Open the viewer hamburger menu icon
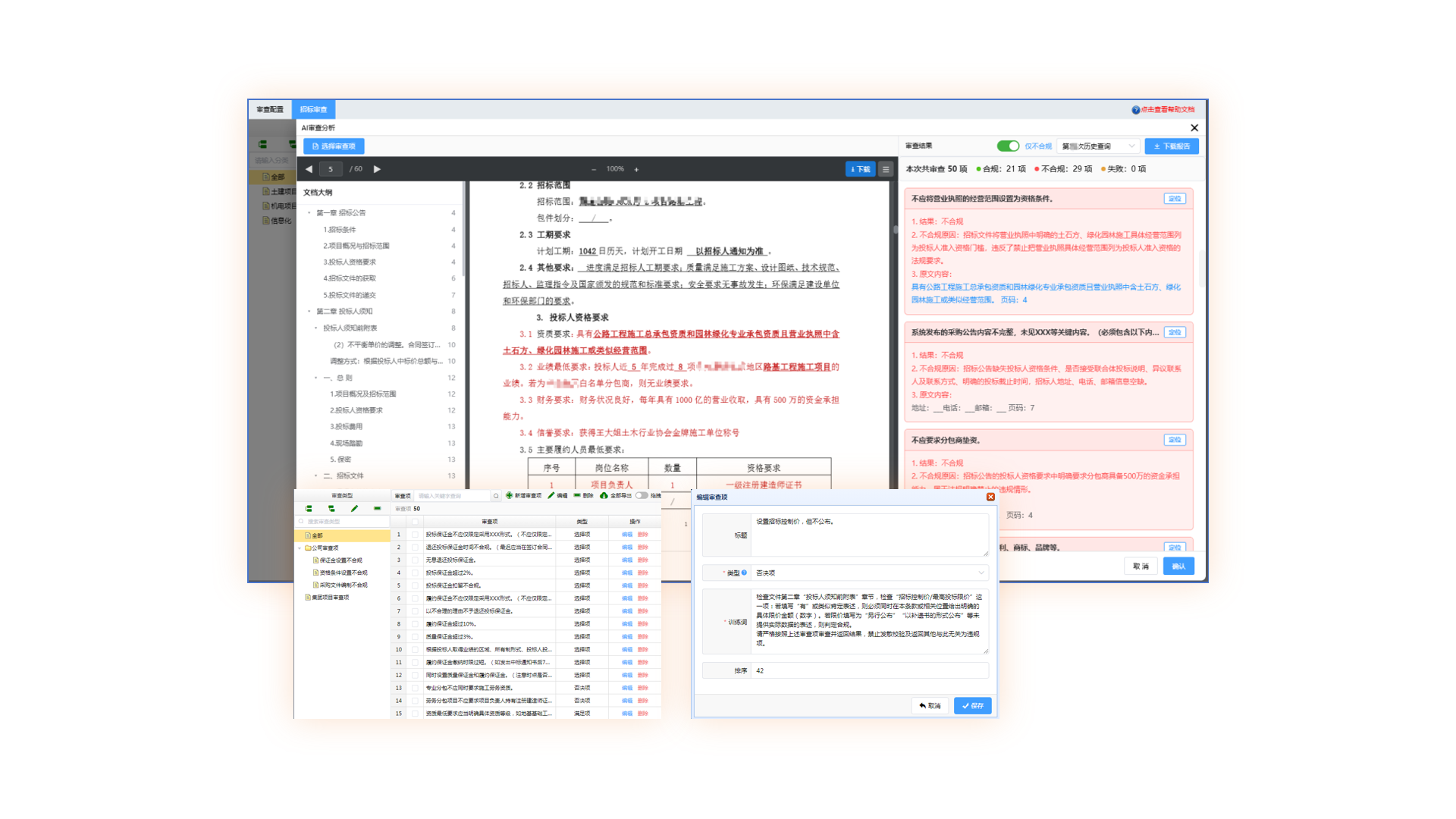1456x819 pixels. pos(886,170)
